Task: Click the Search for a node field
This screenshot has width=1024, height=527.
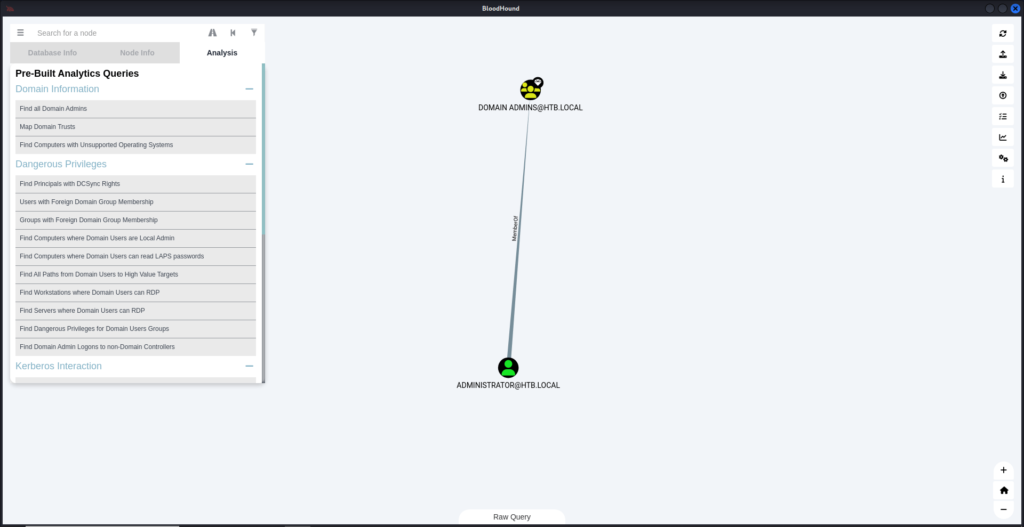Action: (x=118, y=33)
